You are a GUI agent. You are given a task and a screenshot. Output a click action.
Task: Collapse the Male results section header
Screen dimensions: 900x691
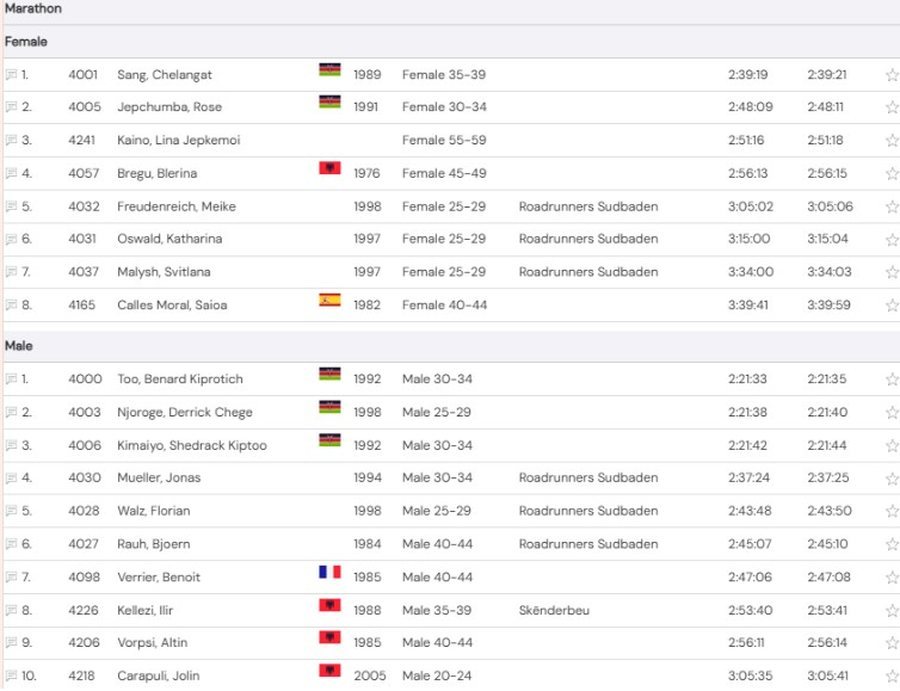coord(18,346)
